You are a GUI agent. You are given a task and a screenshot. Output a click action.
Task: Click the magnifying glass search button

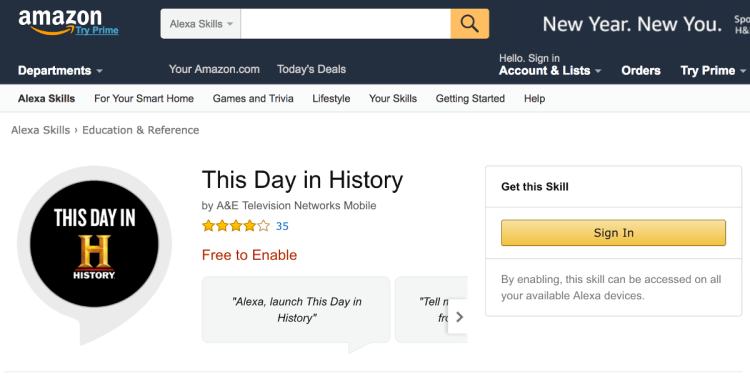coord(469,23)
